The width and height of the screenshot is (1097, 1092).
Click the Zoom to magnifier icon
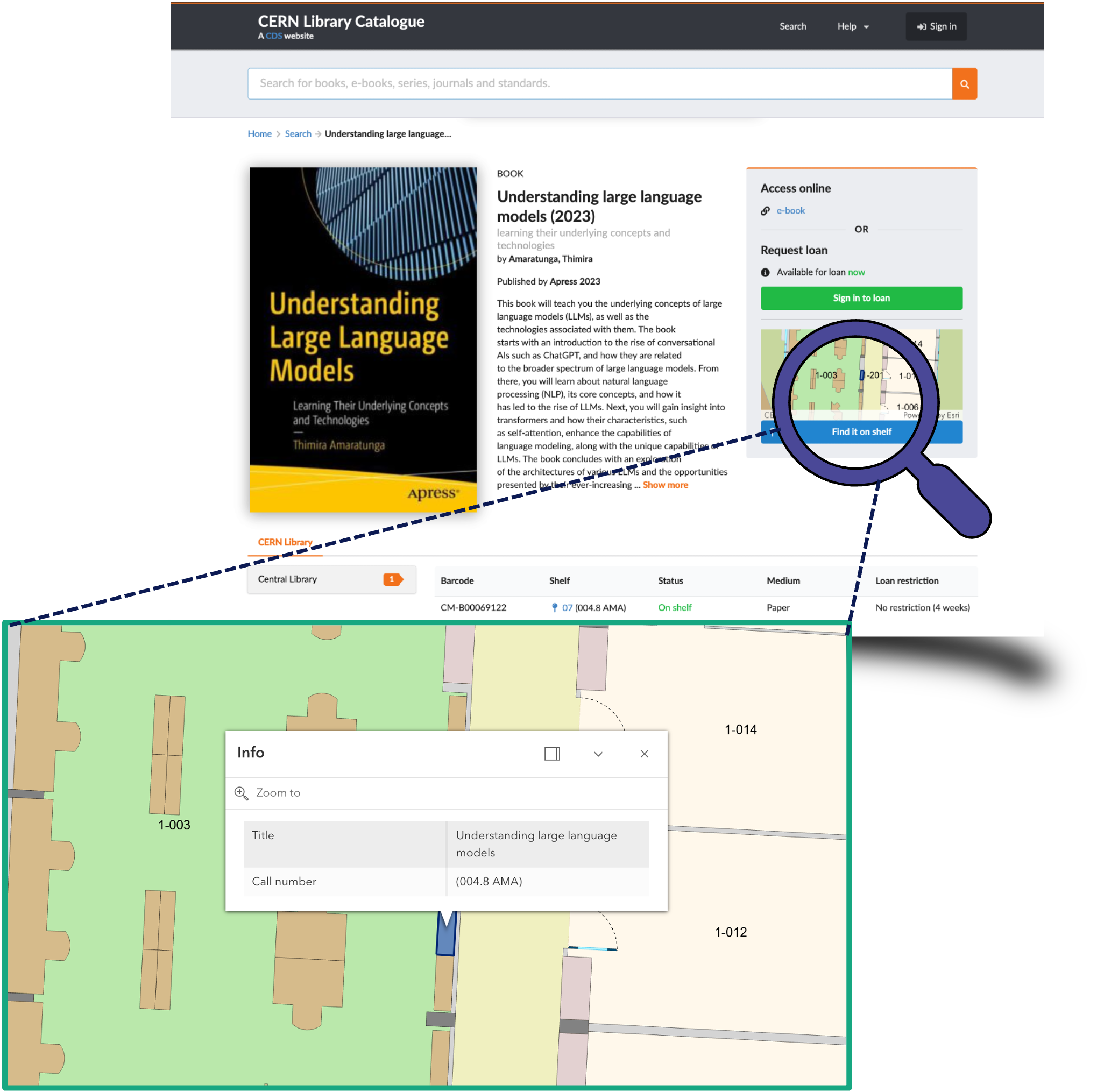coord(242,793)
